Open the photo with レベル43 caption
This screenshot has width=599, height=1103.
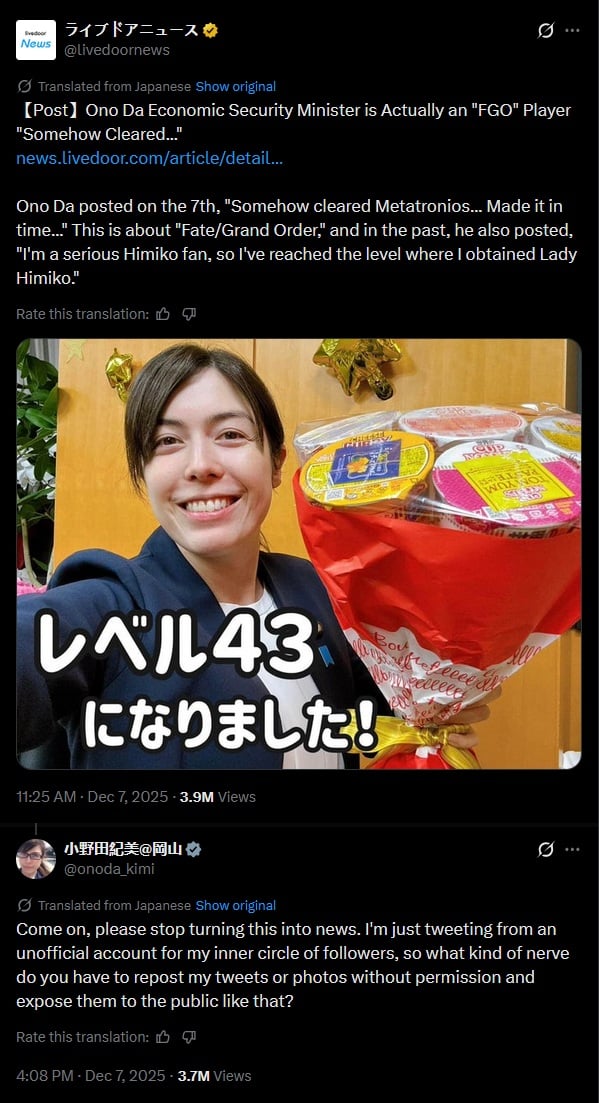point(299,554)
